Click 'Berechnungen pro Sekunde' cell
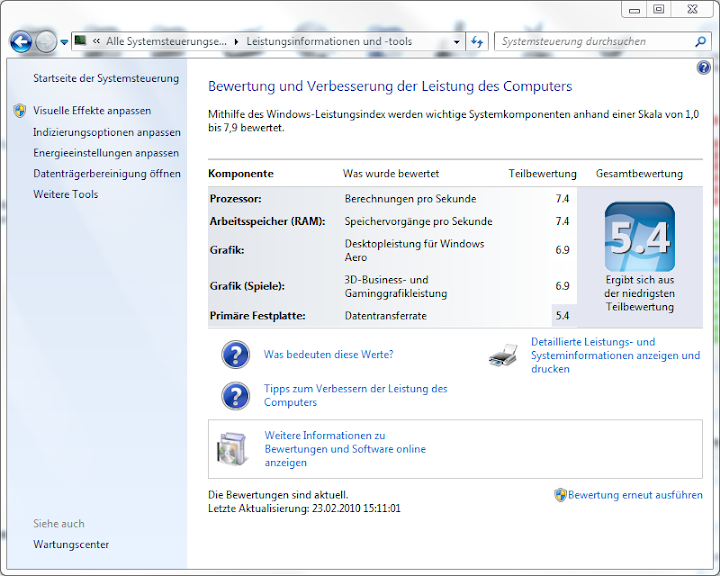This screenshot has width=720, height=576. click(411, 199)
